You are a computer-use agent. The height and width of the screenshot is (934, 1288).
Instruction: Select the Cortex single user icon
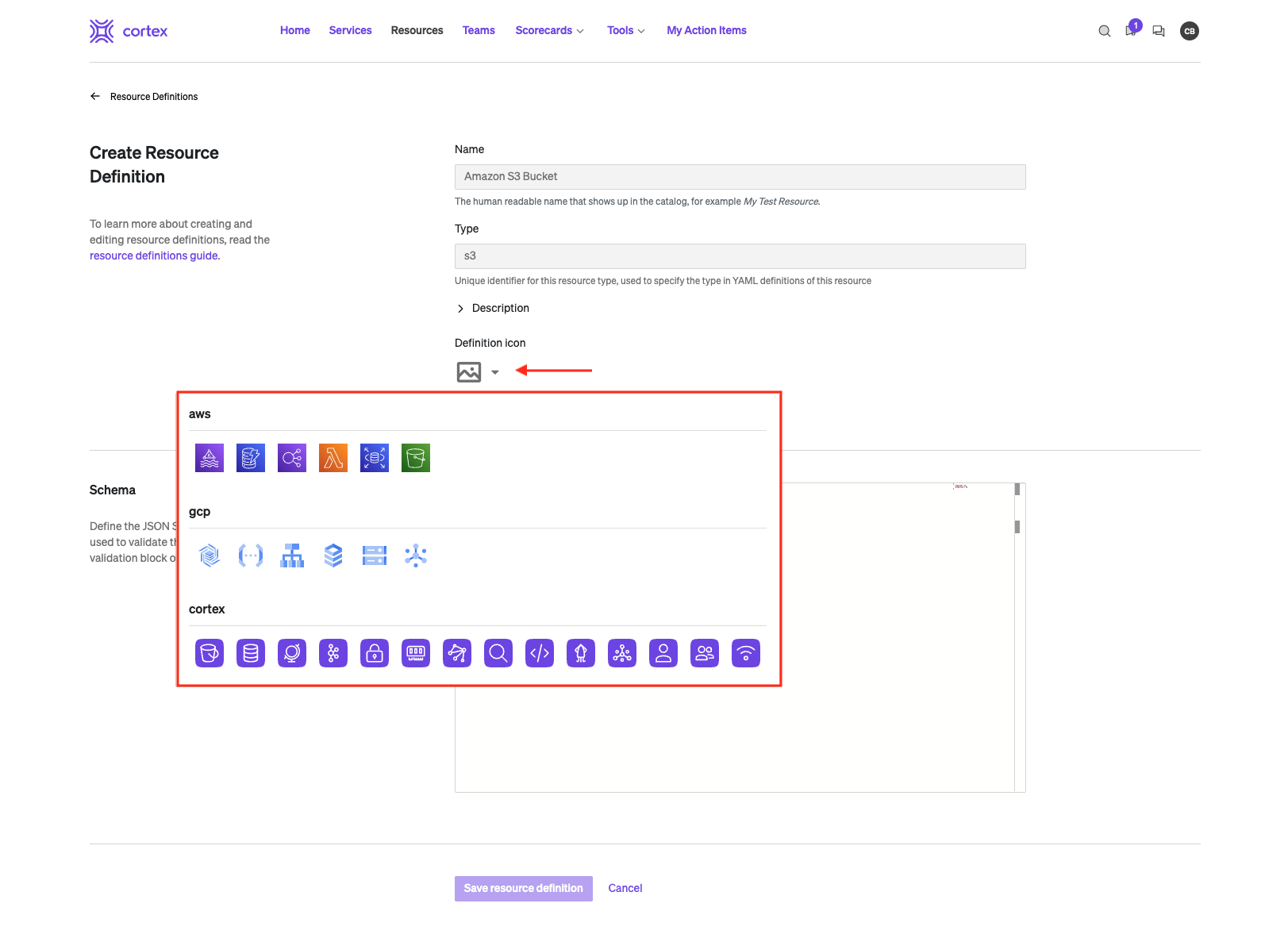tap(663, 653)
